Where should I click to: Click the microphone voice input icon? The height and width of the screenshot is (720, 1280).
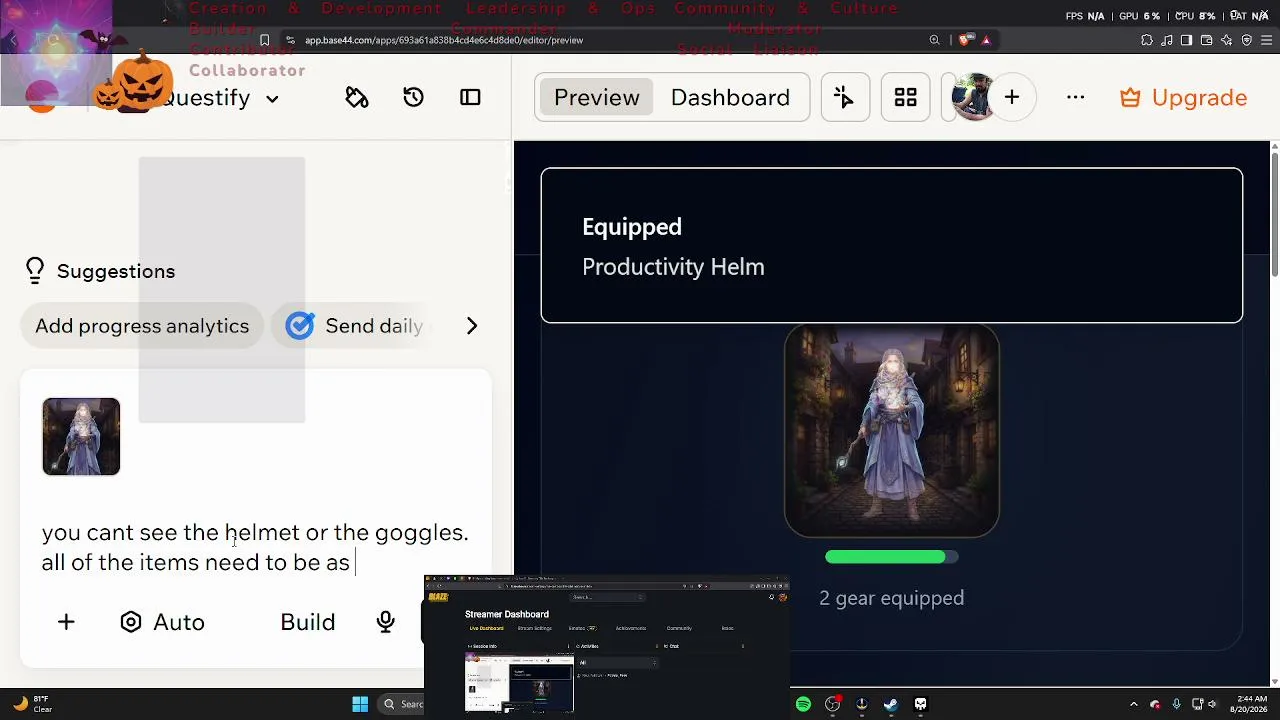tap(385, 622)
